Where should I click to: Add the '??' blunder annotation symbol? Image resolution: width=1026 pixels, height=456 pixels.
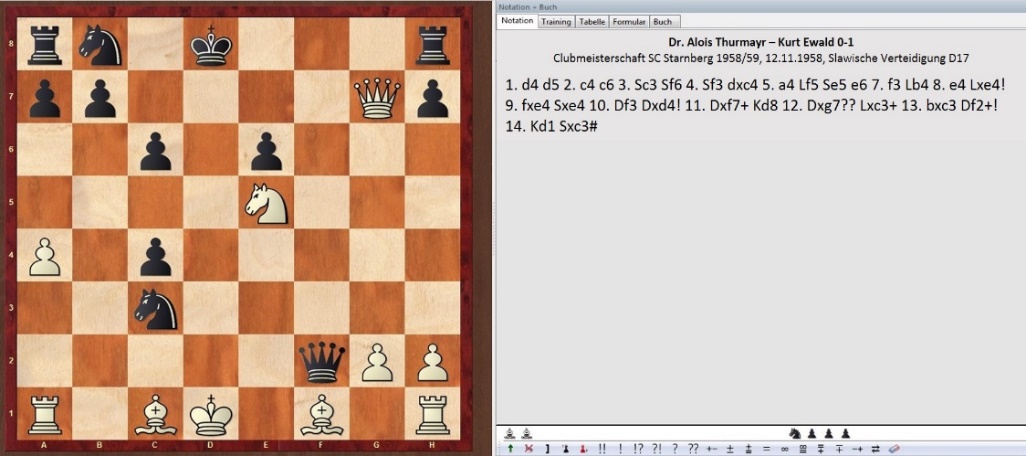click(692, 448)
